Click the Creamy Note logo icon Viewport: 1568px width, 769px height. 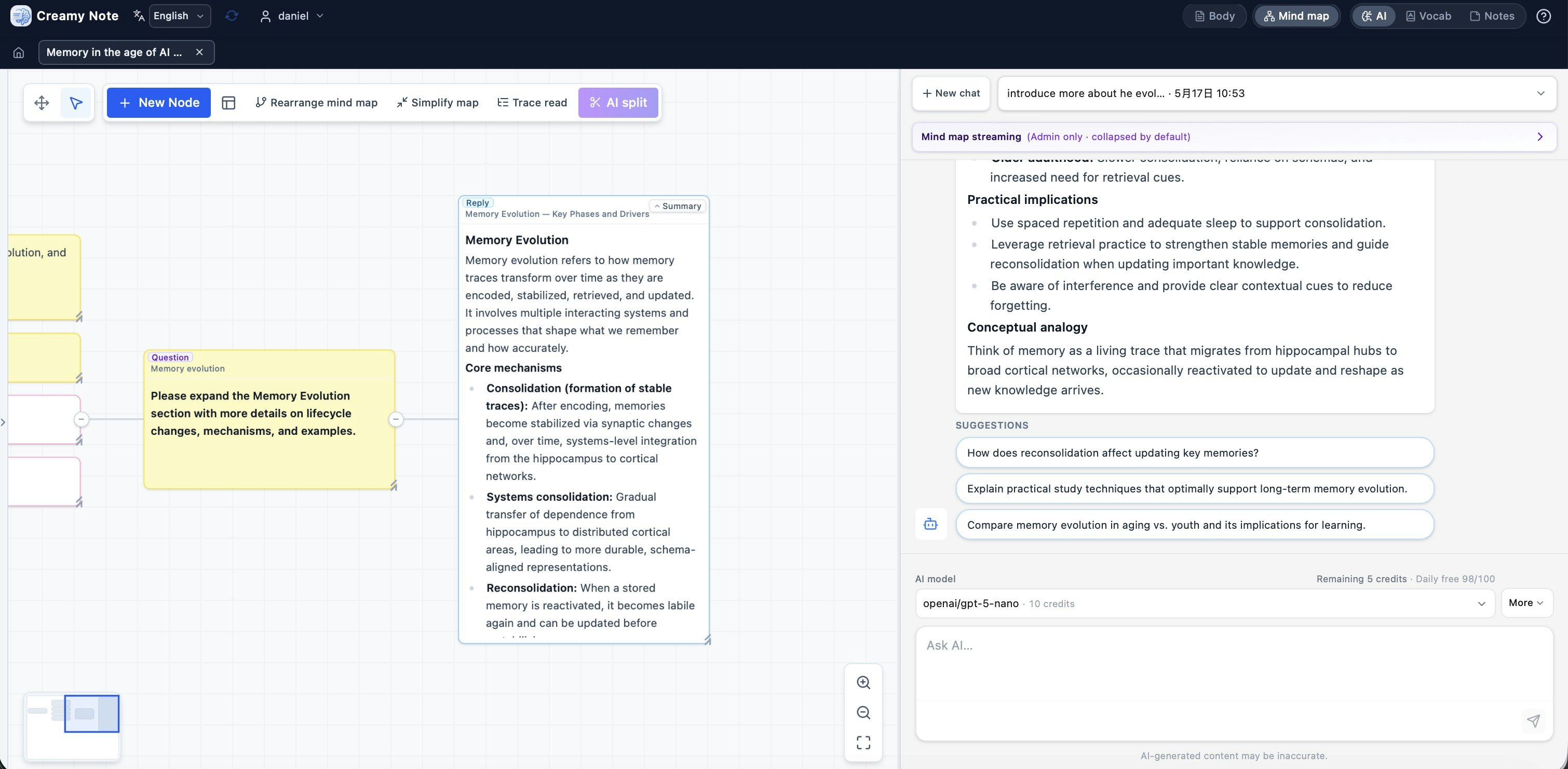pos(21,16)
